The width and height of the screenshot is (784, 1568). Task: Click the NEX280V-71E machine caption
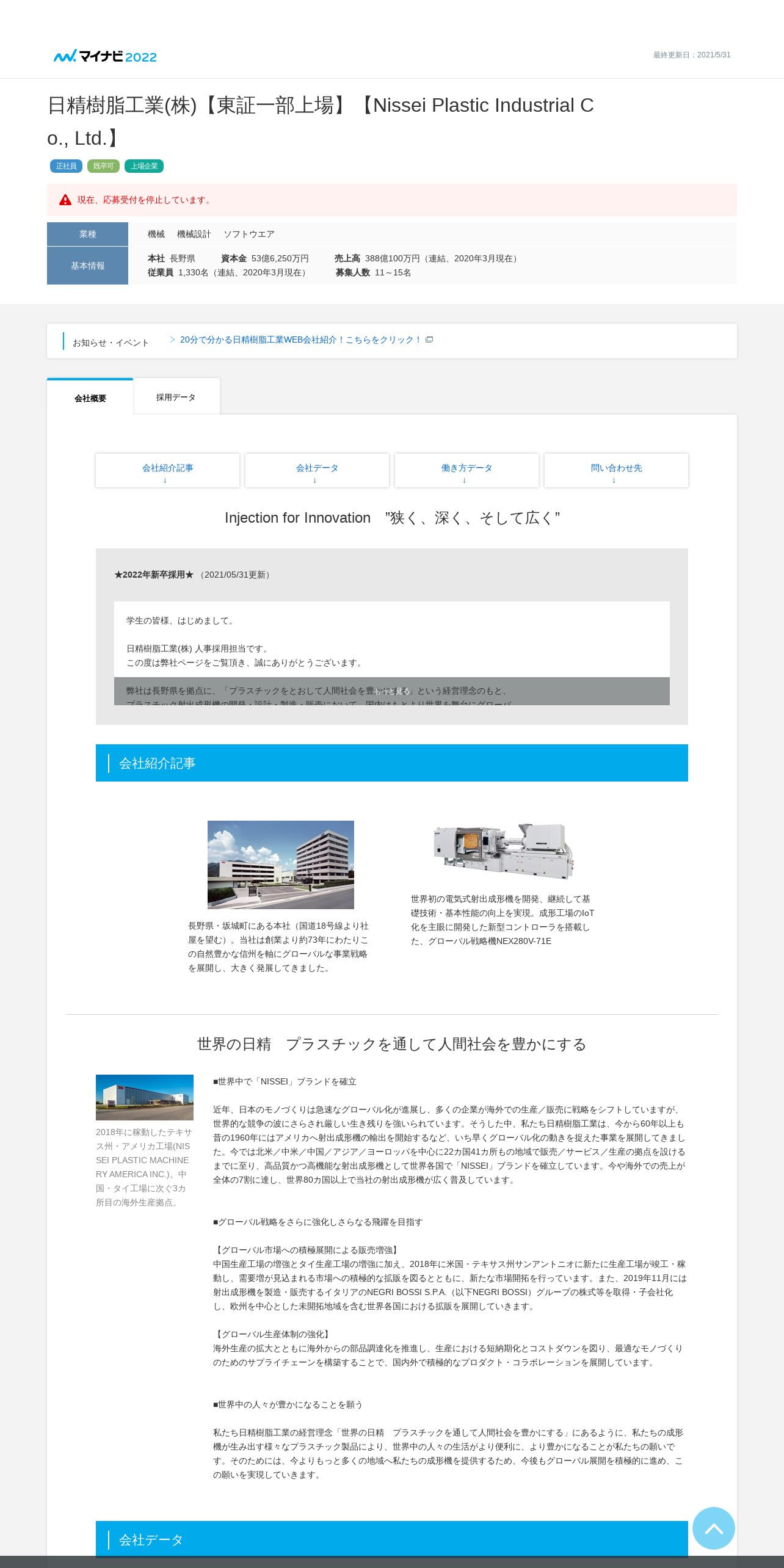pos(503,920)
